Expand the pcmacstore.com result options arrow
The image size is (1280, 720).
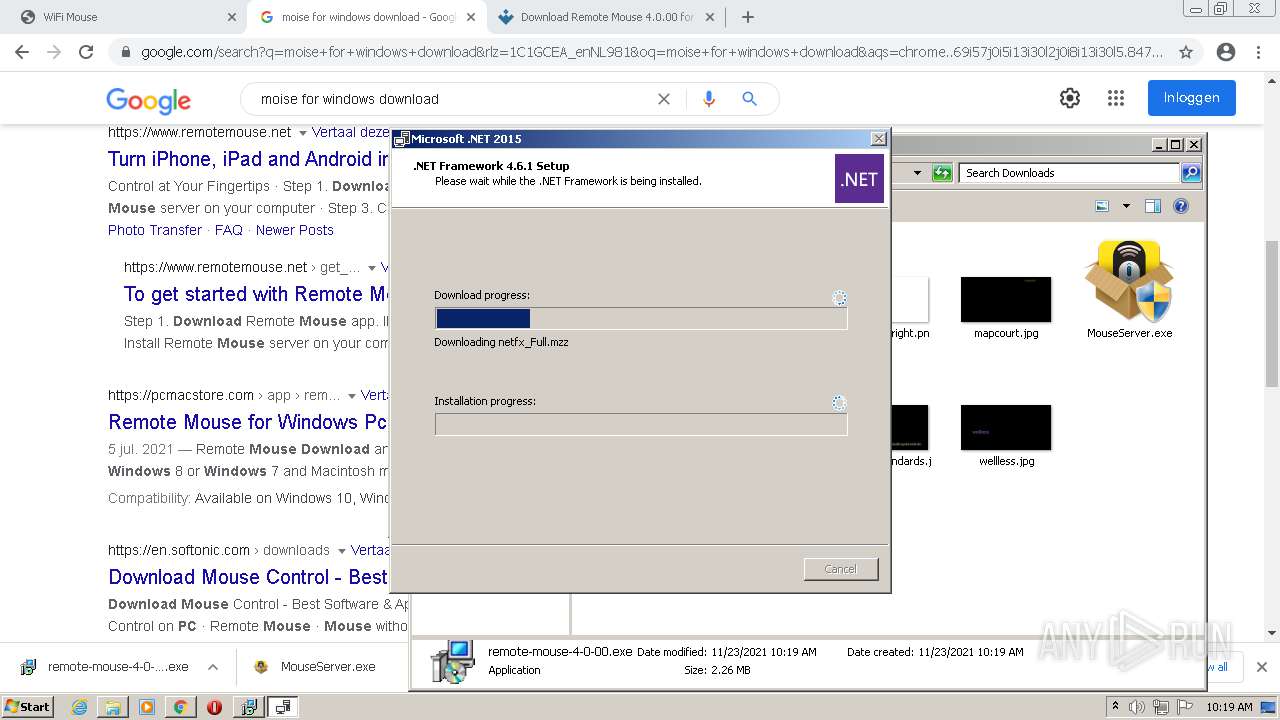tap(352, 396)
